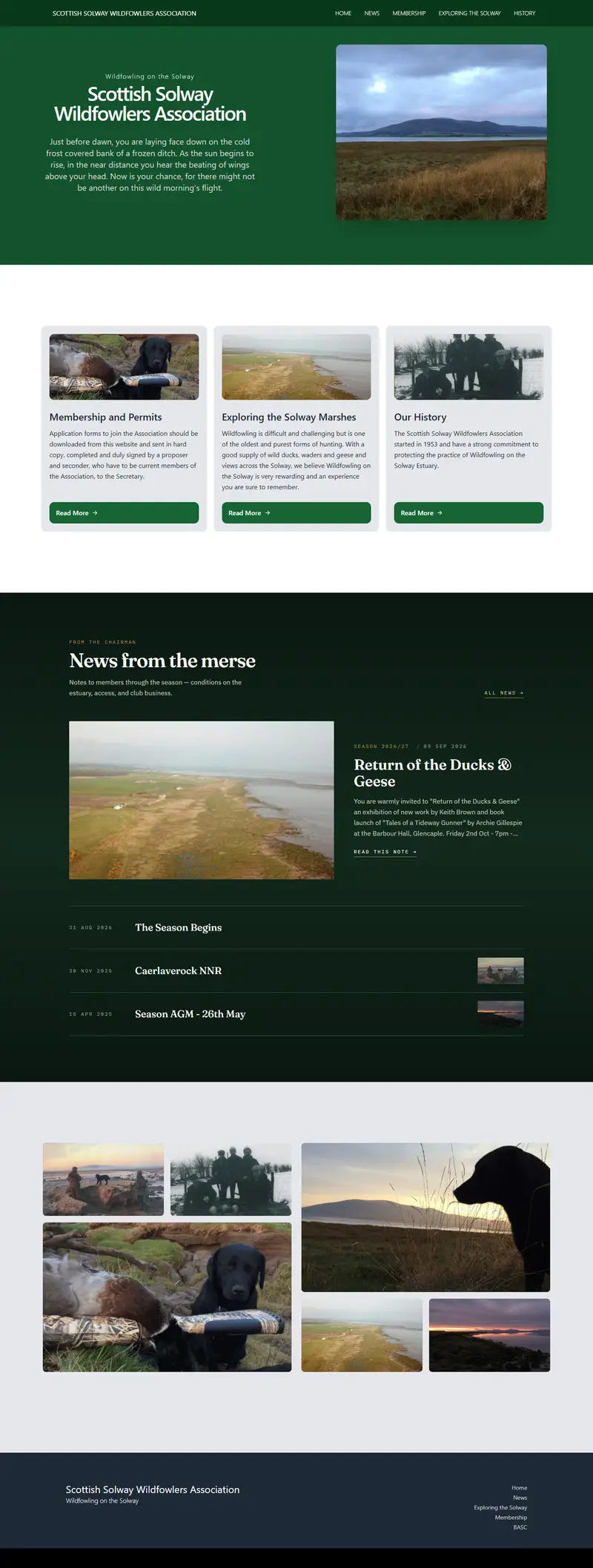Click the 31 AUG 2026 date label

[x=90, y=927]
